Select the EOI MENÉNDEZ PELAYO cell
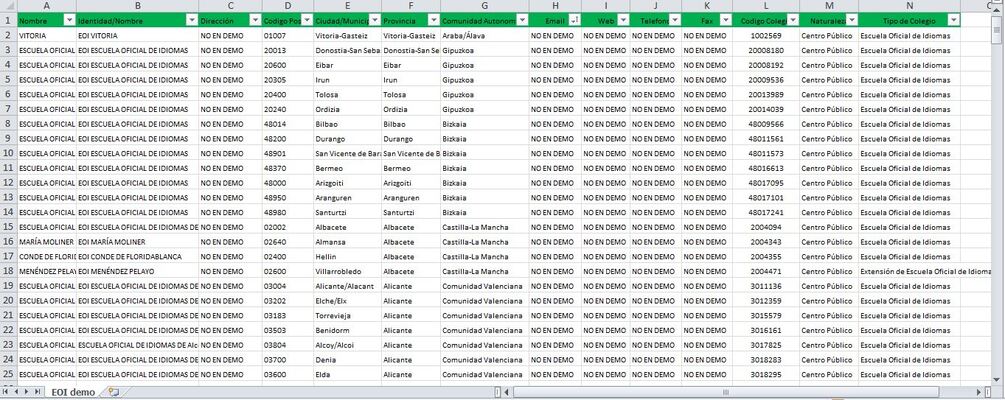The width and height of the screenshot is (1005, 400). (x=137, y=271)
